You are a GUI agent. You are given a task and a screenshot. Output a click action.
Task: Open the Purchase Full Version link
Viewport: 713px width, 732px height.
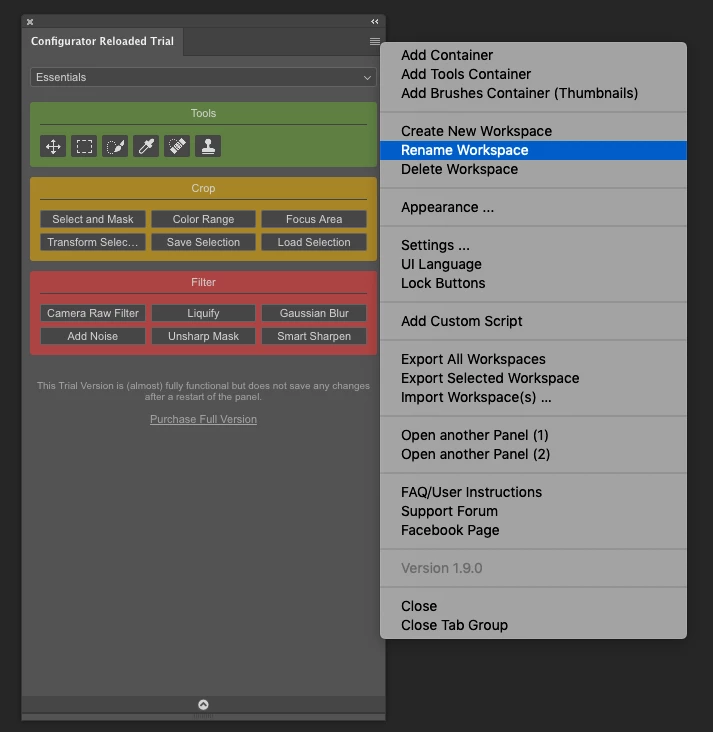pyautogui.click(x=203, y=419)
